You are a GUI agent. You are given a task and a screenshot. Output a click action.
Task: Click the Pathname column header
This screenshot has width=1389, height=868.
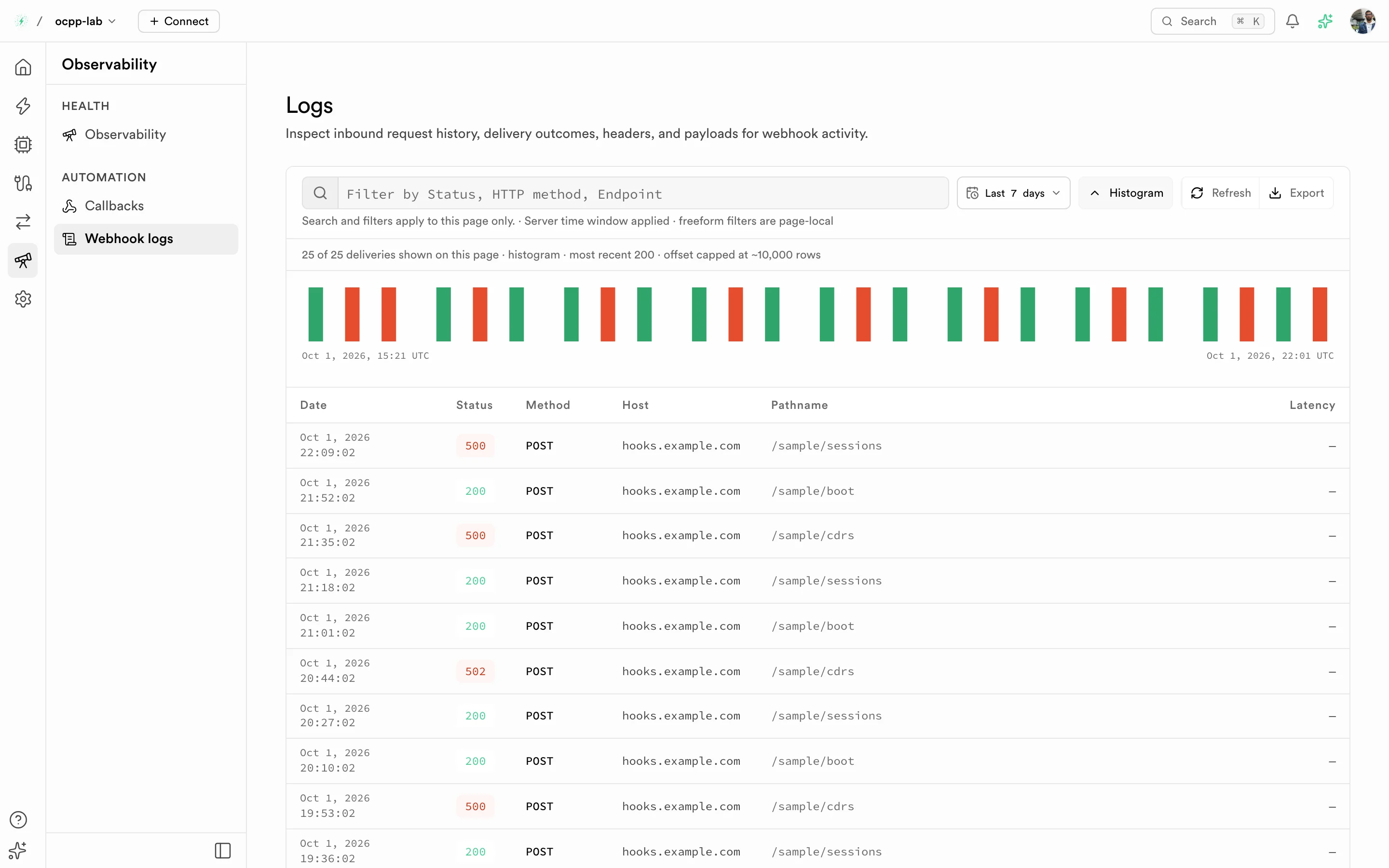click(799, 405)
